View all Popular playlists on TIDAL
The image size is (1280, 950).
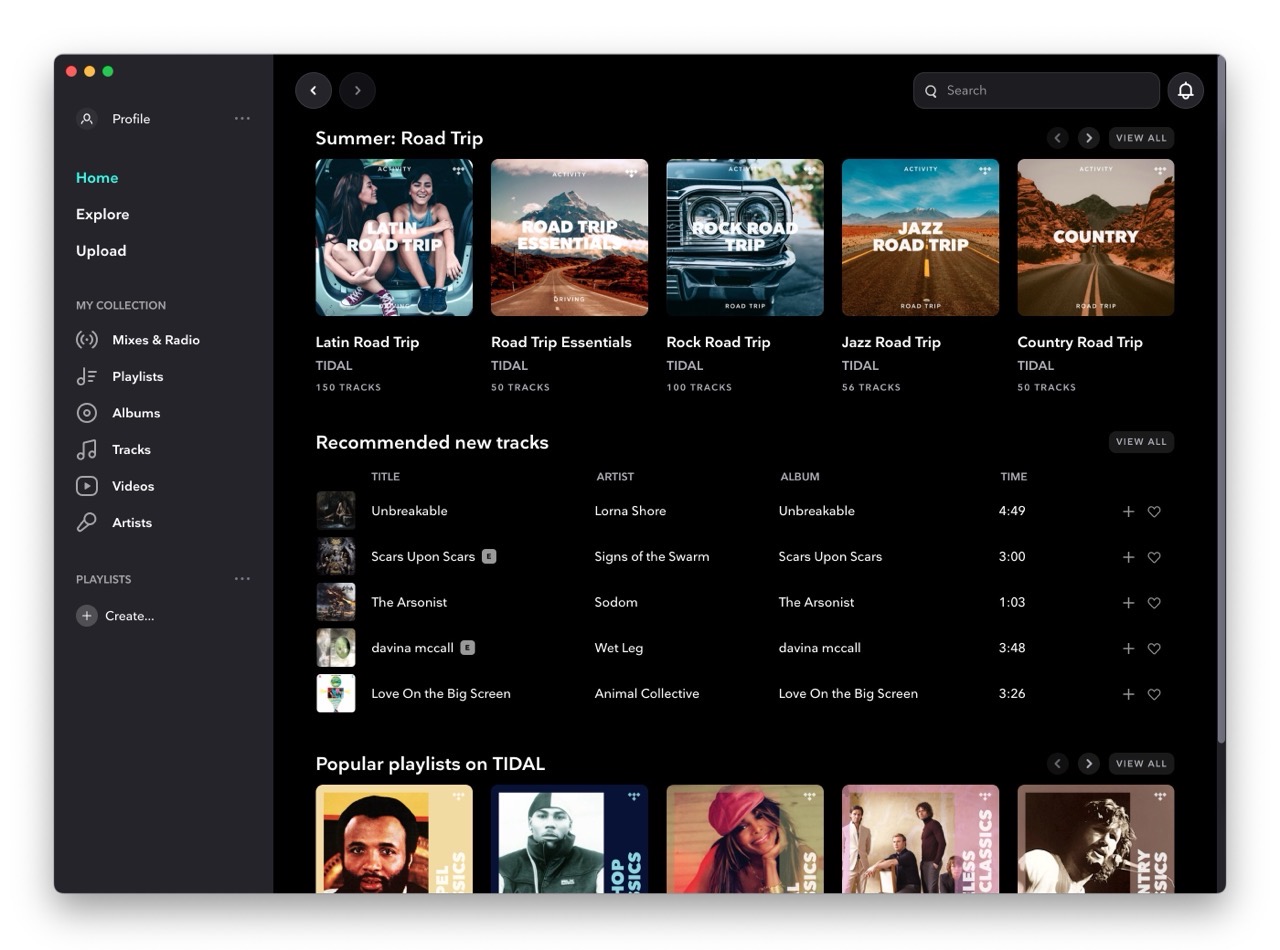(x=1141, y=764)
